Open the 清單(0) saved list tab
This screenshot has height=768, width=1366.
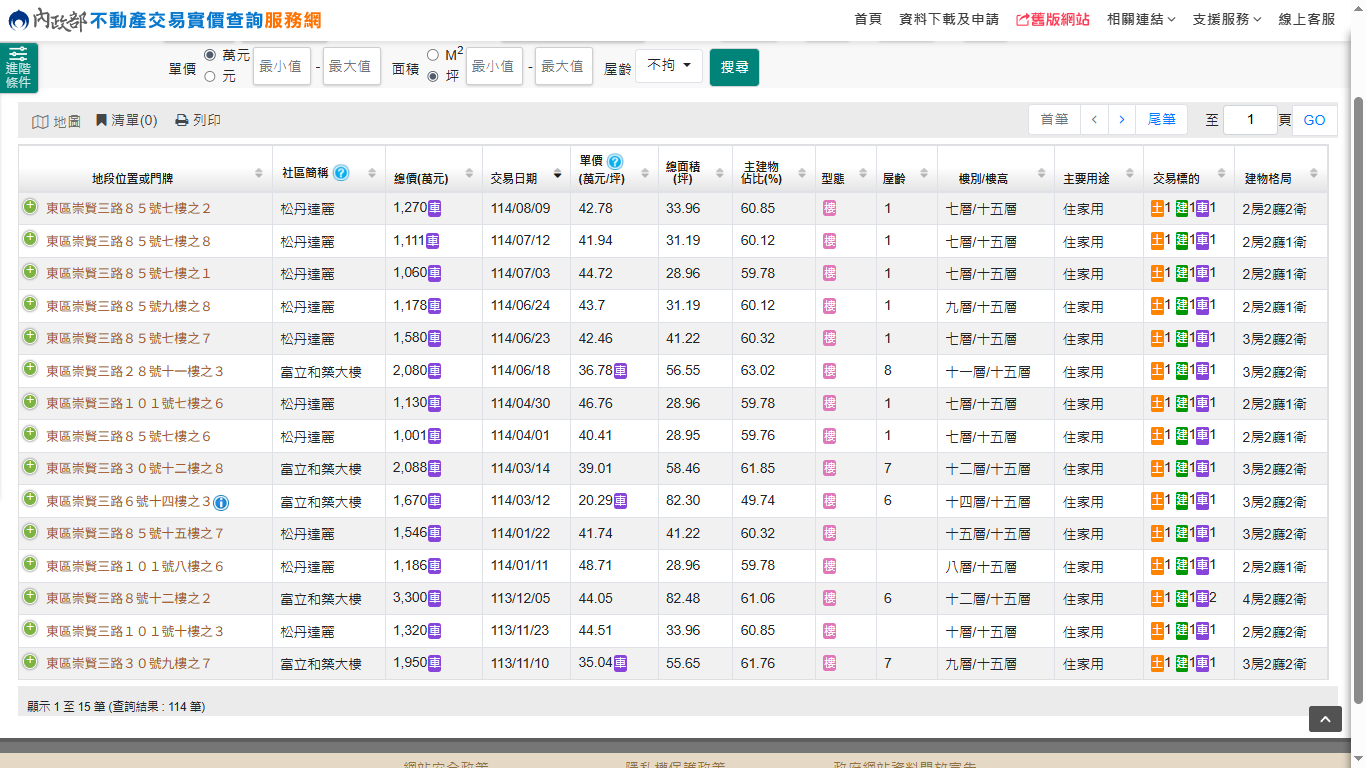[127, 120]
